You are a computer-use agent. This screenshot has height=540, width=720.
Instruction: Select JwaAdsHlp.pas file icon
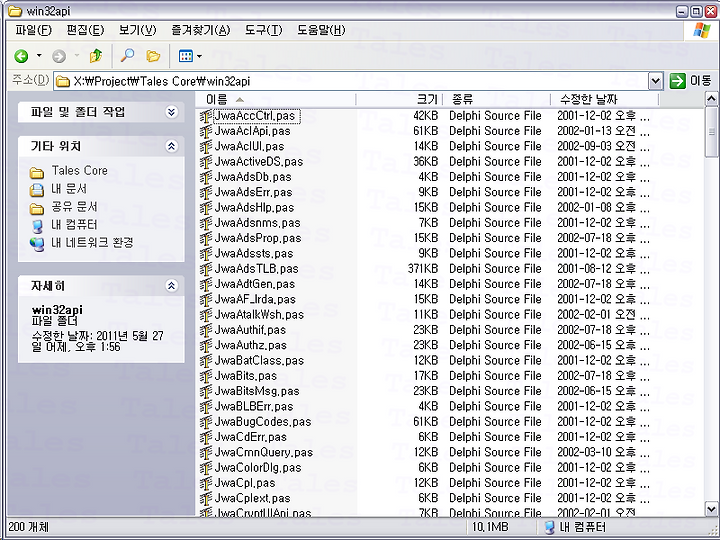(x=206, y=208)
